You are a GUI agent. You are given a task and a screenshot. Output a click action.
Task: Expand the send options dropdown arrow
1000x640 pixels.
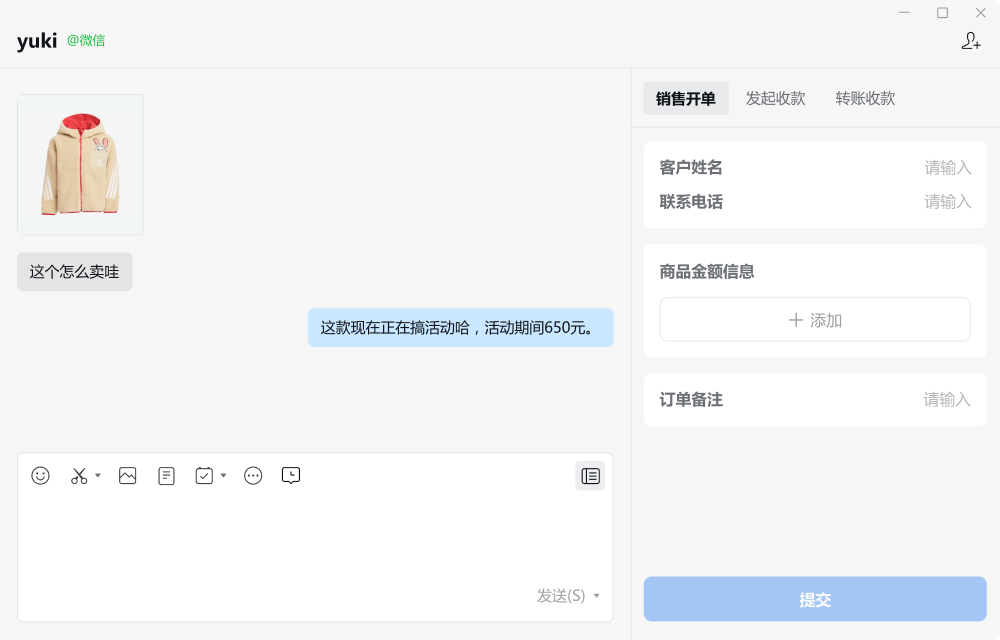[x=596, y=595]
